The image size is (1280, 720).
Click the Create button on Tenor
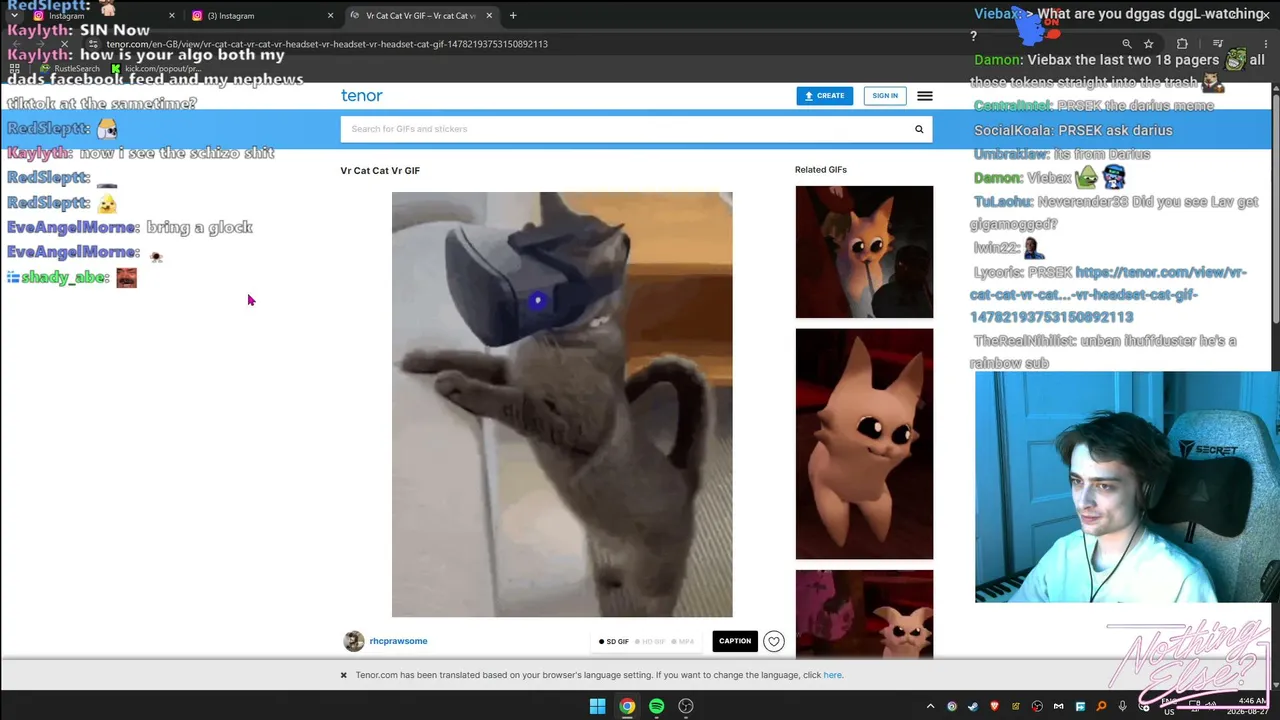825,96
